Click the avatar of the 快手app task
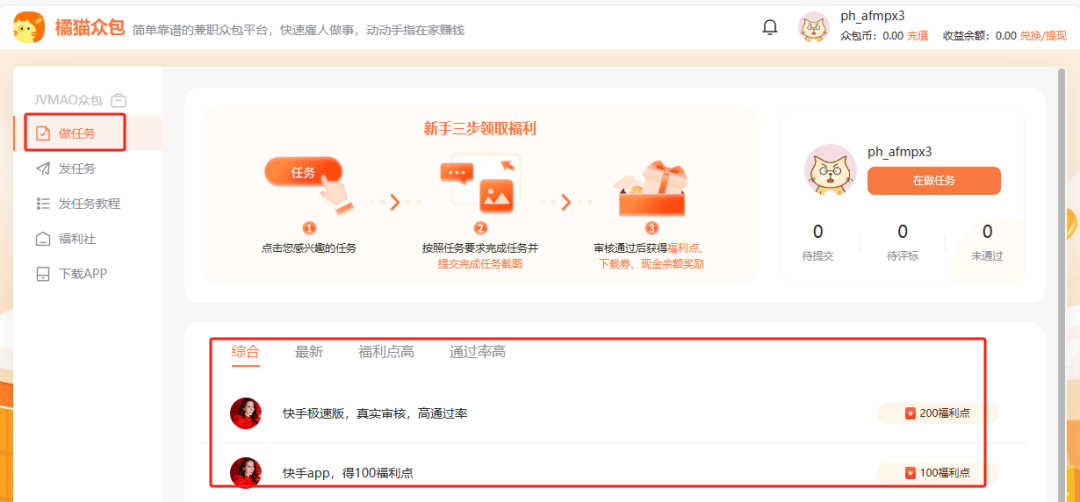The height and width of the screenshot is (502, 1080). (246, 472)
